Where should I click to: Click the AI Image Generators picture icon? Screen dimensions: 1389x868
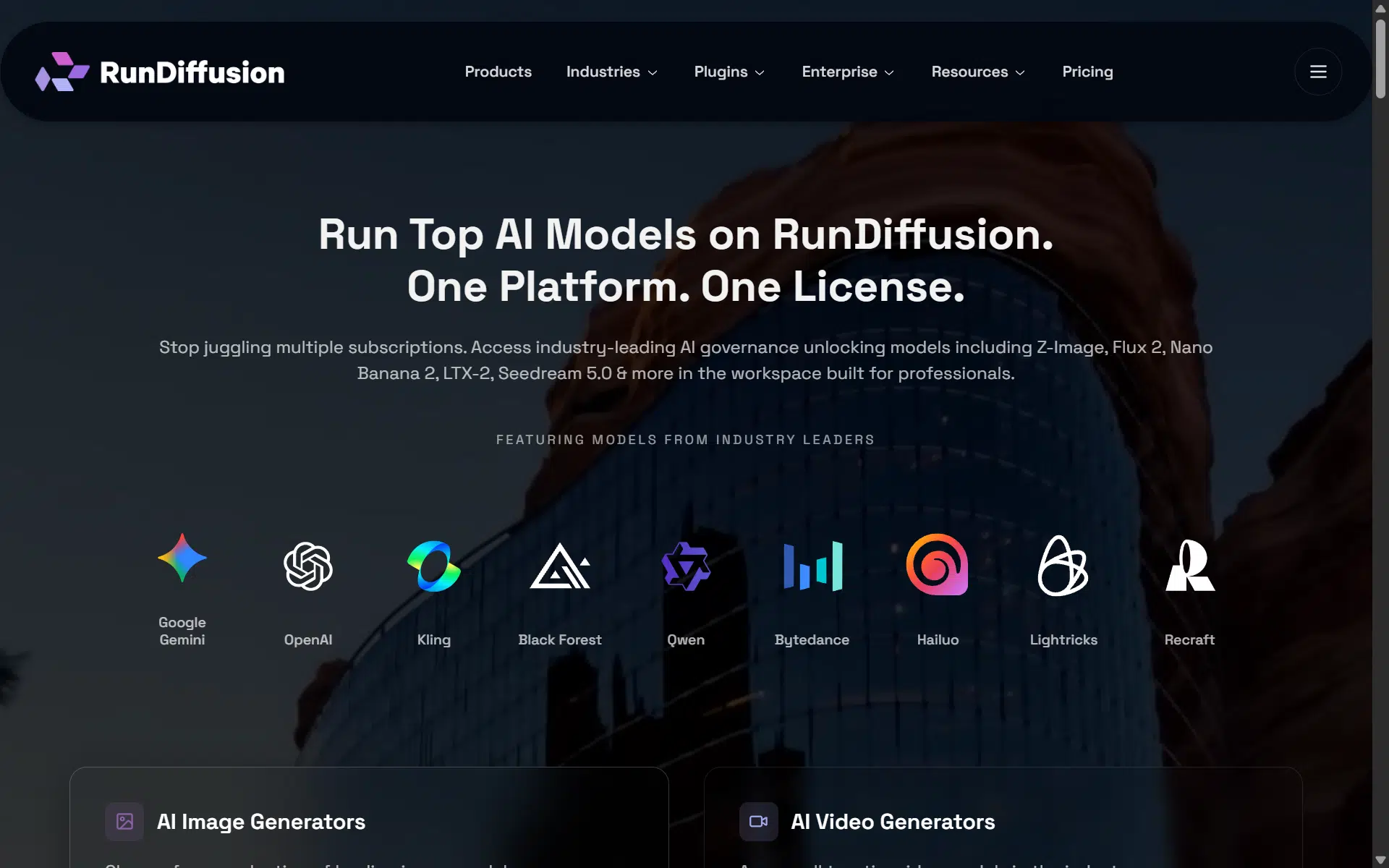[x=124, y=822]
